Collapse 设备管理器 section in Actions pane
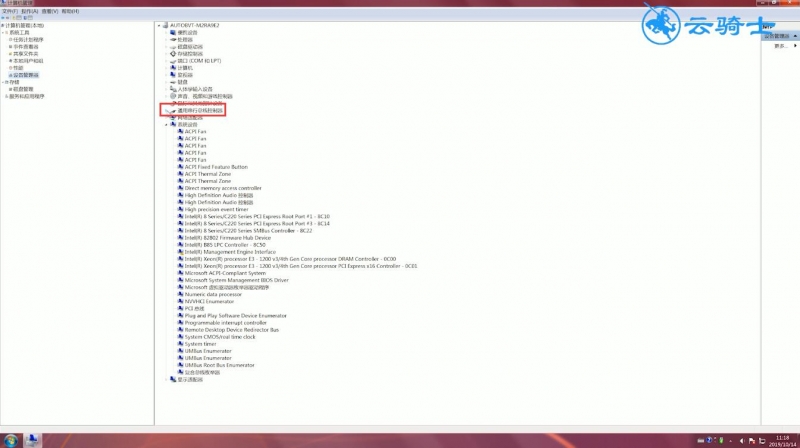The width and height of the screenshot is (800, 448). pyautogui.click(x=795, y=36)
